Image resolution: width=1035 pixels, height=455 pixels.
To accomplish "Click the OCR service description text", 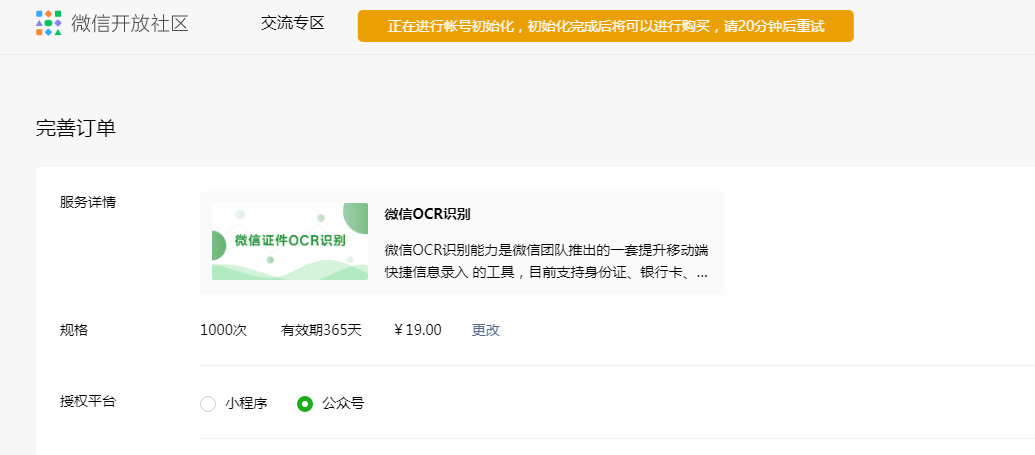I will pyautogui.click(x=547, y=262).
